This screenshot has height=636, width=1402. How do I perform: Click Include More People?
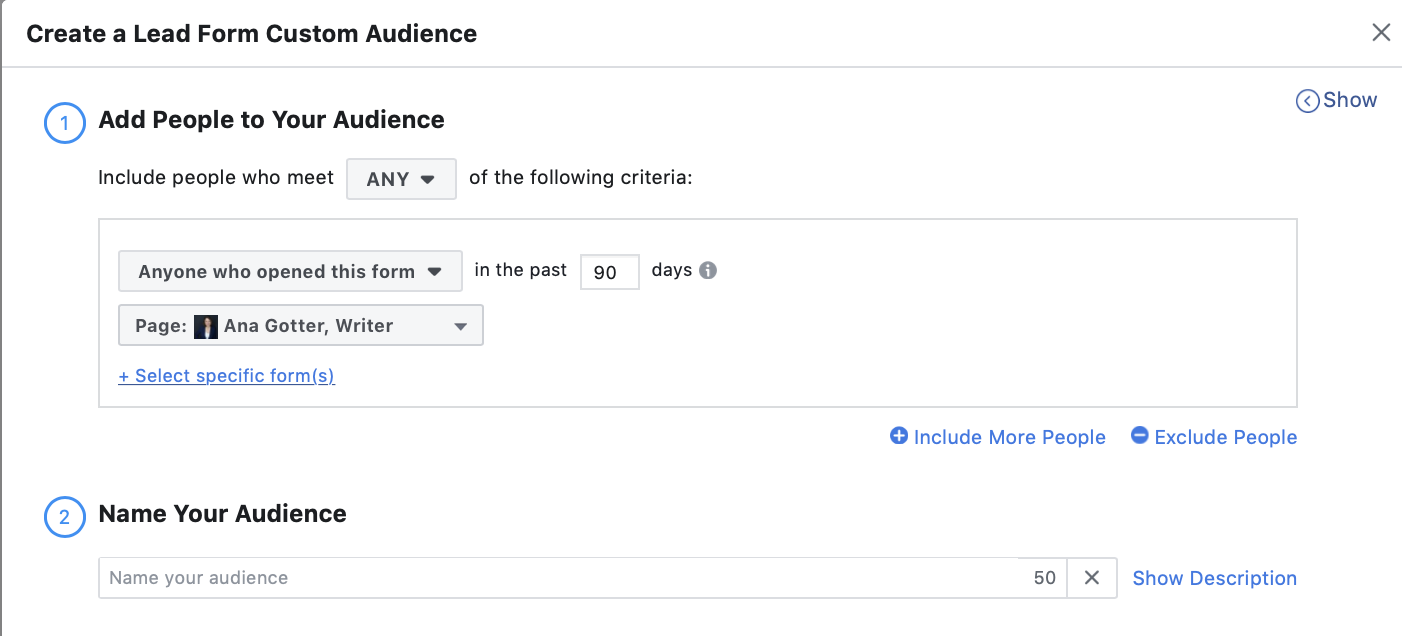1010,436
